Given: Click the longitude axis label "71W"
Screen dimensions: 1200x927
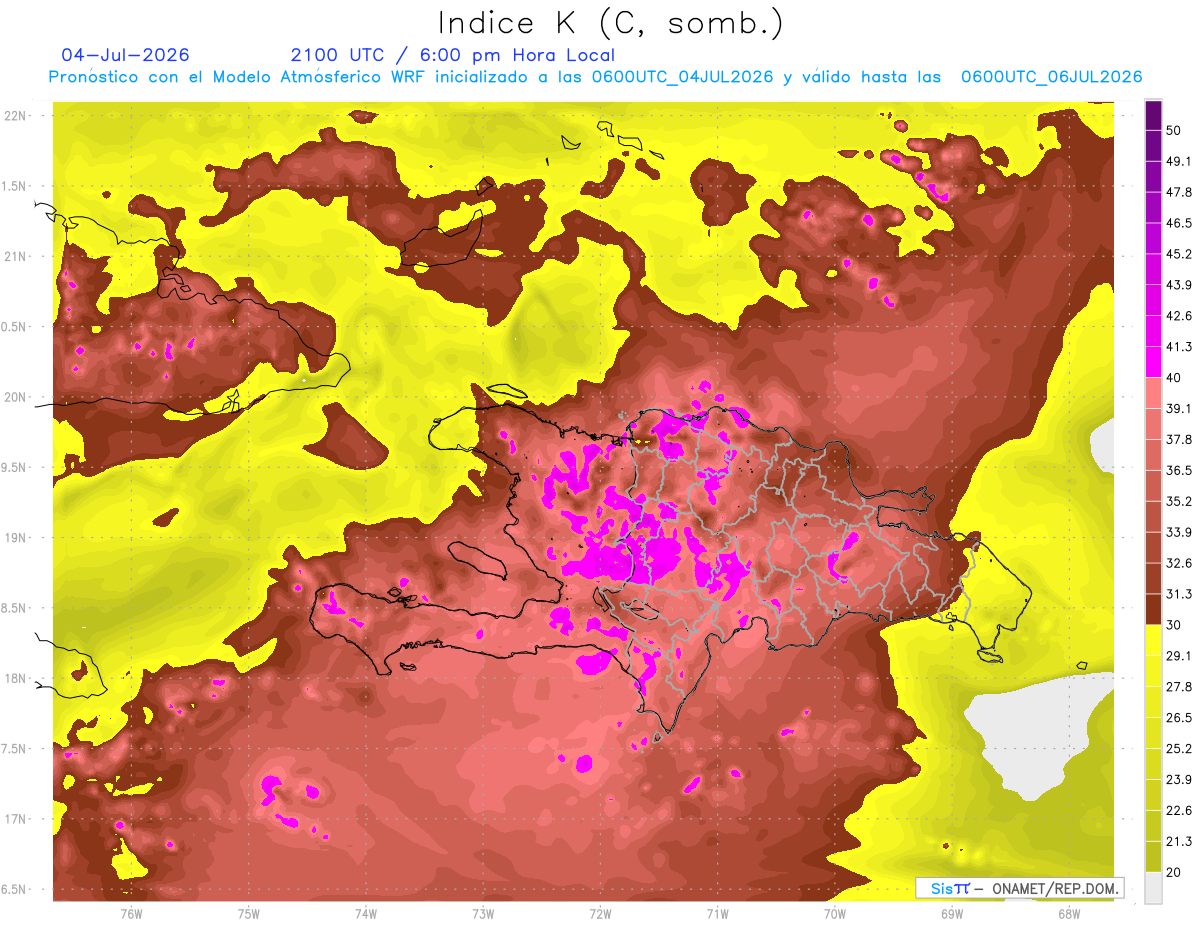Looking at the screenshot, I should [x=717, y=913].
